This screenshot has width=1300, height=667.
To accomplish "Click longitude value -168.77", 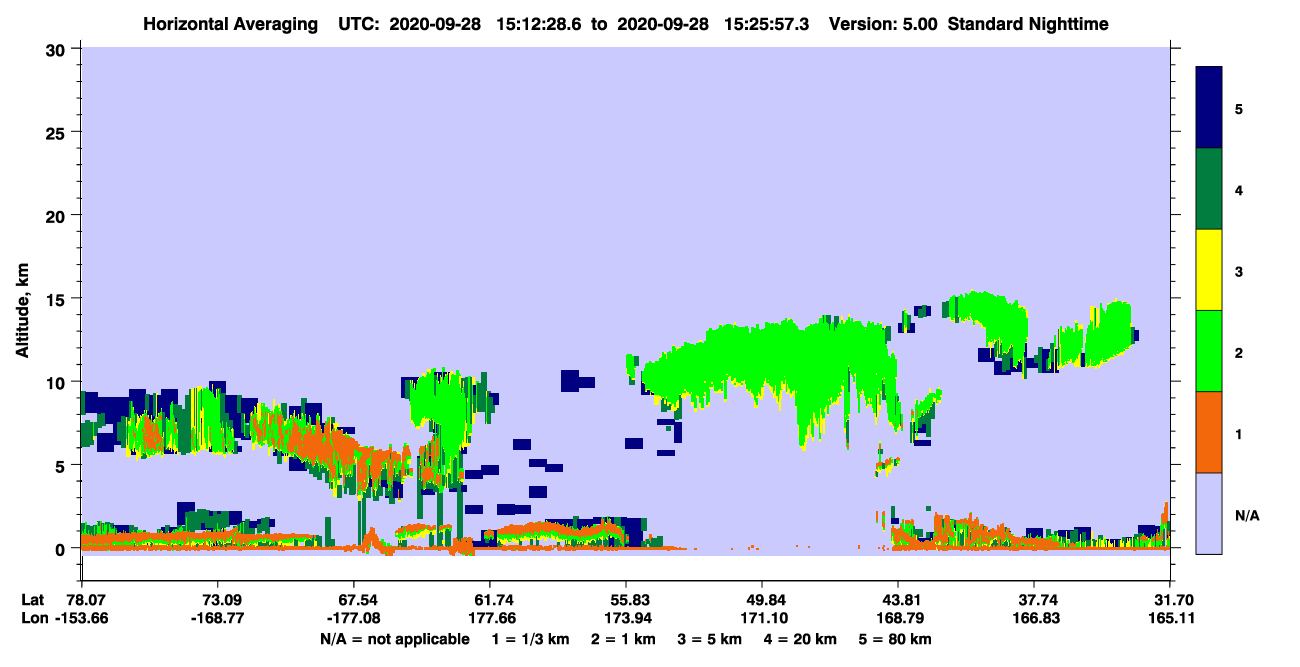I will click(217, 618).
